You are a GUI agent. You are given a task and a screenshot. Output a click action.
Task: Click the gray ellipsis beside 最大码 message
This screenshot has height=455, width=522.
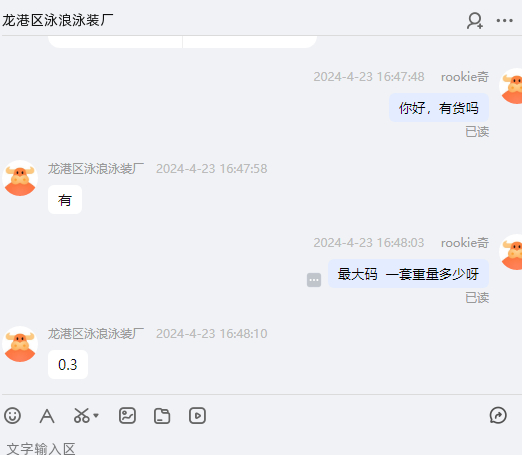tap(314, 280)
